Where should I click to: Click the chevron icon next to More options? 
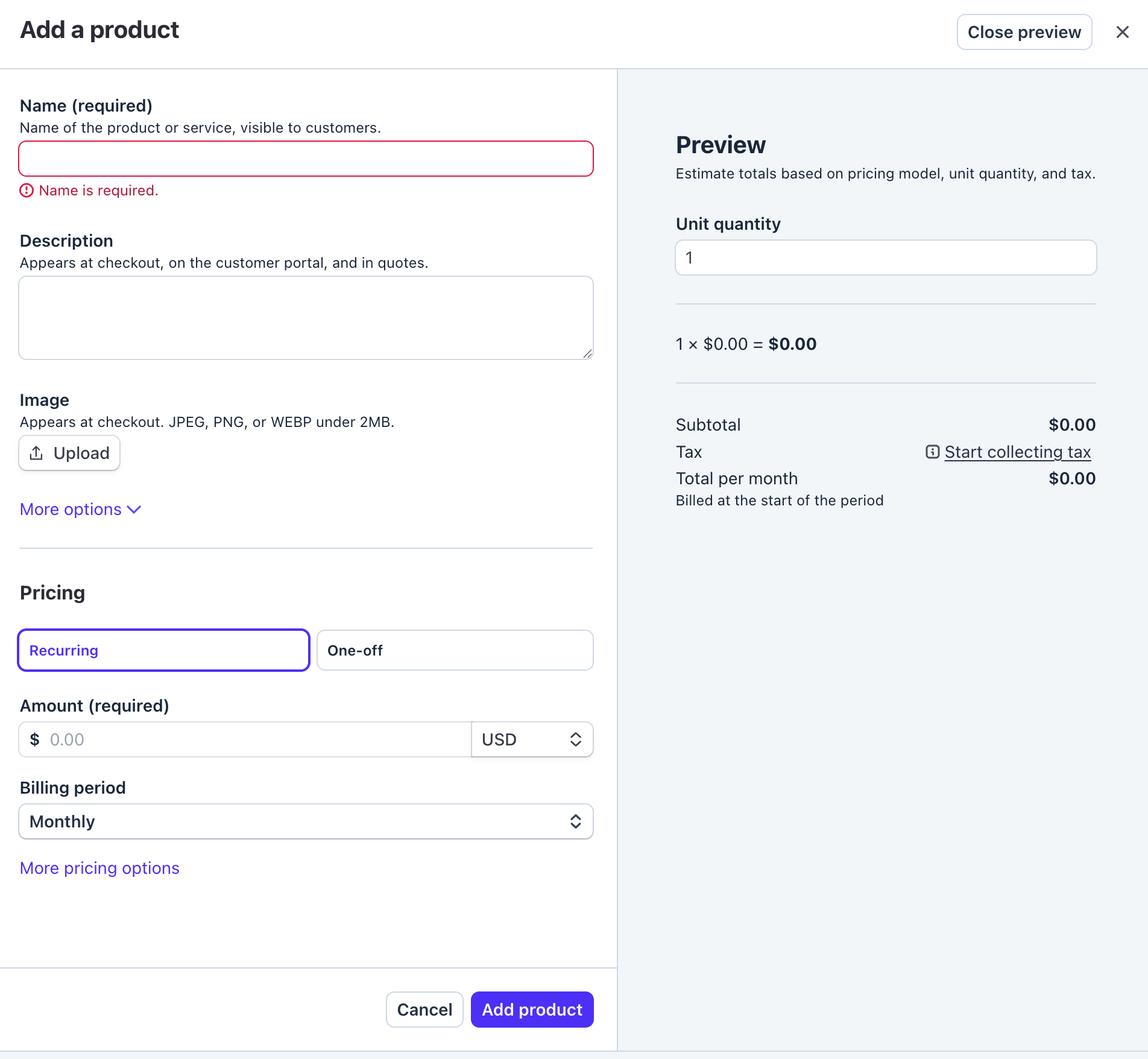[x=134, y=510]
